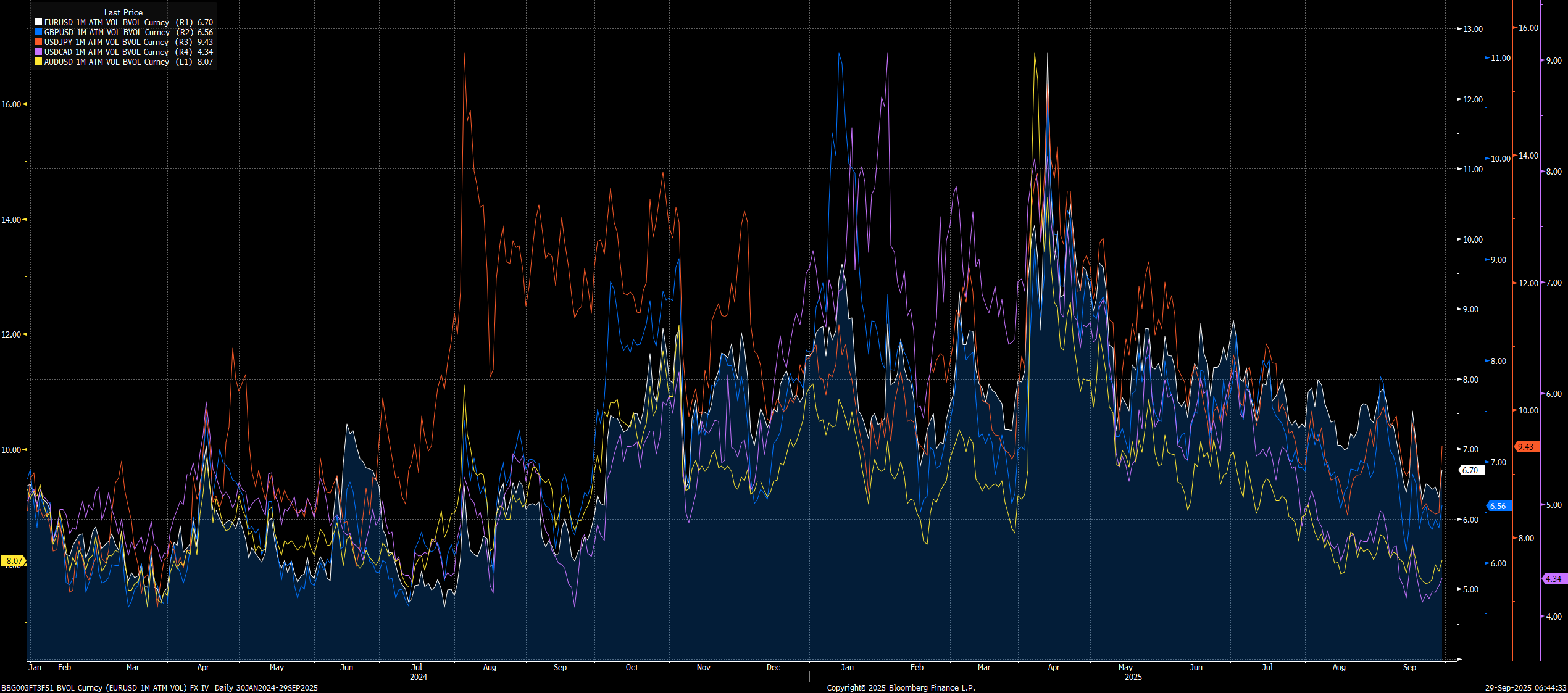This screenshot has height=693, width=1568.
Task: Click the orange 9.43 axis value tag
Action: (x=1525, y=447)
